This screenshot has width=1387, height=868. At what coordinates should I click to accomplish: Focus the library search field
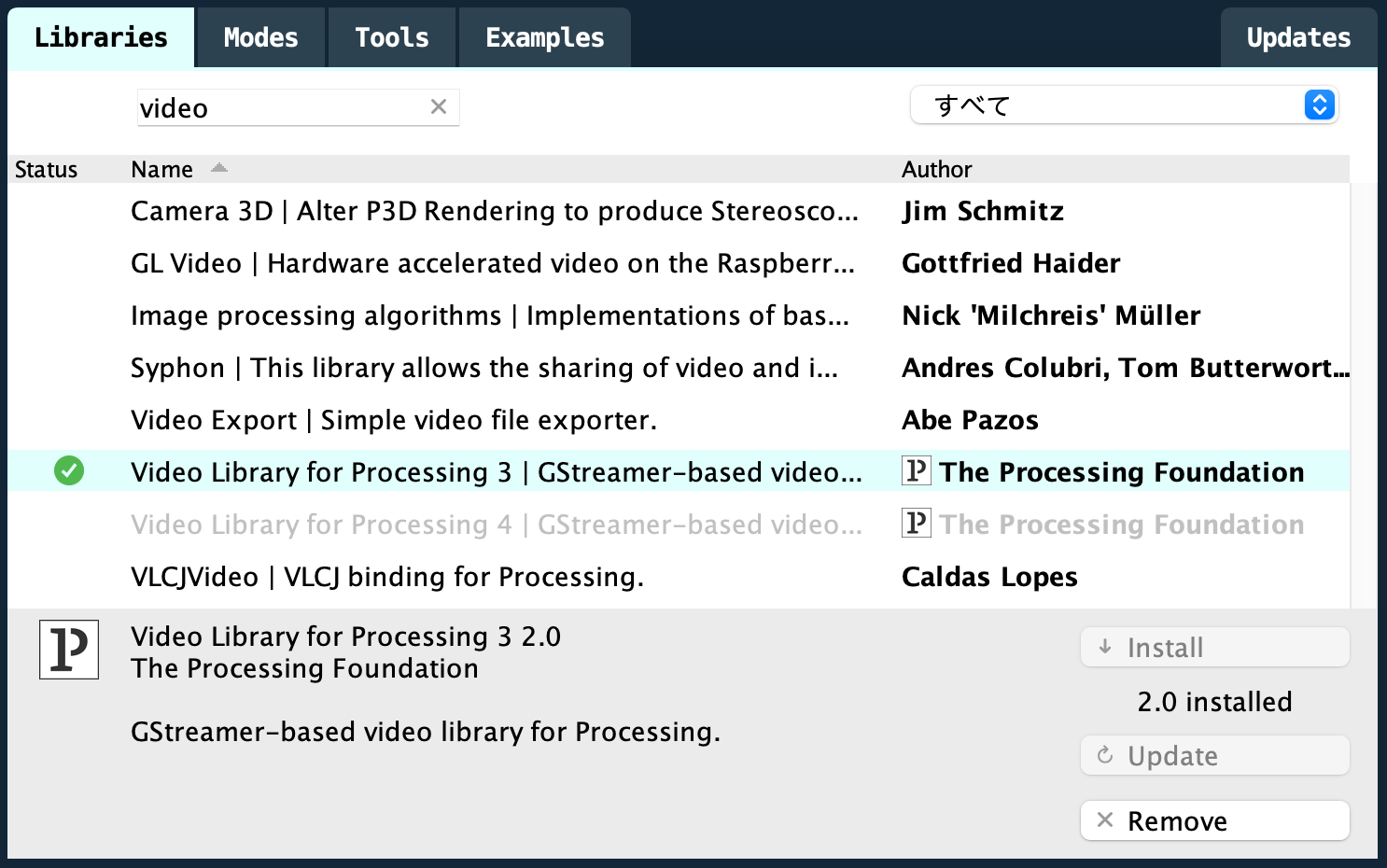(x=280, y=108)
